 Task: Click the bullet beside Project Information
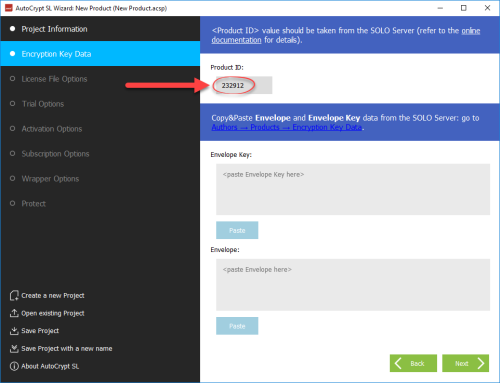coord(12,29)
